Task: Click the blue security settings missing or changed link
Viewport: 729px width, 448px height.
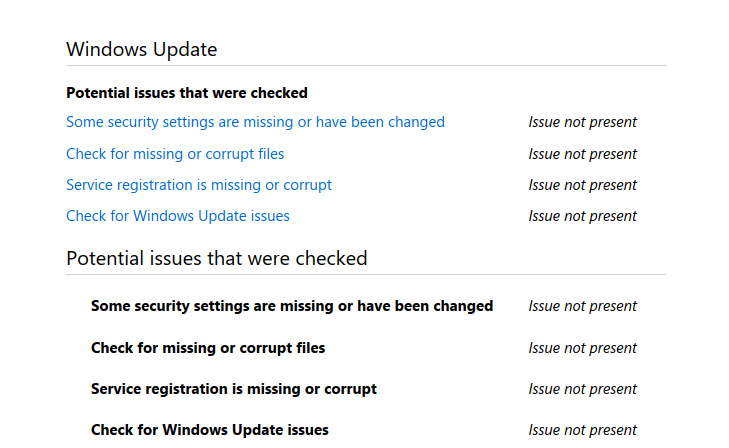Action: click(x=255, y=122)
